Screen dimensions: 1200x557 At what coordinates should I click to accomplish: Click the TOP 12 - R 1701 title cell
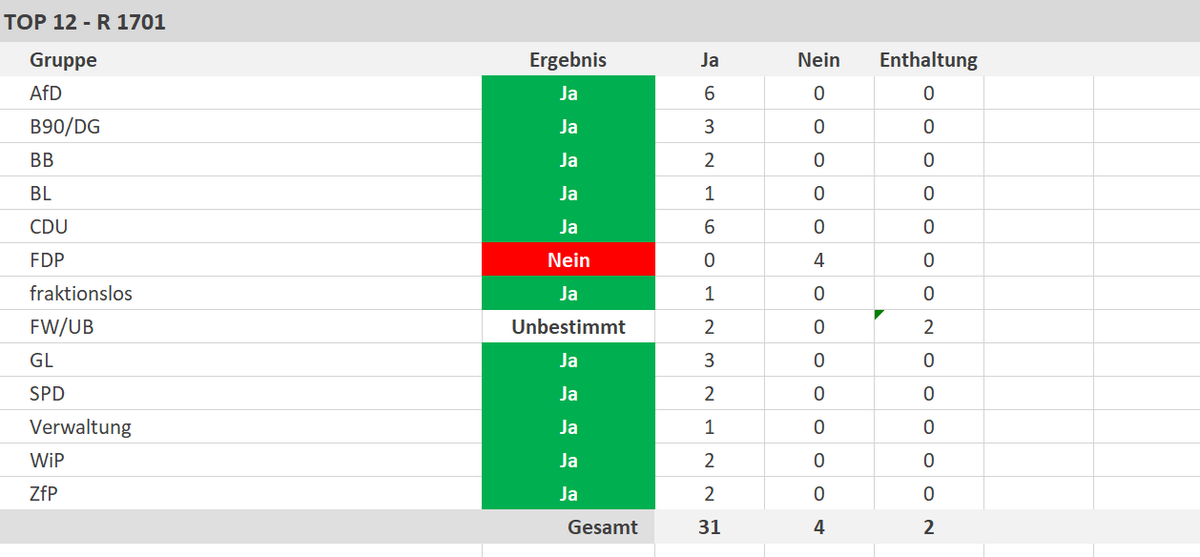85,22
